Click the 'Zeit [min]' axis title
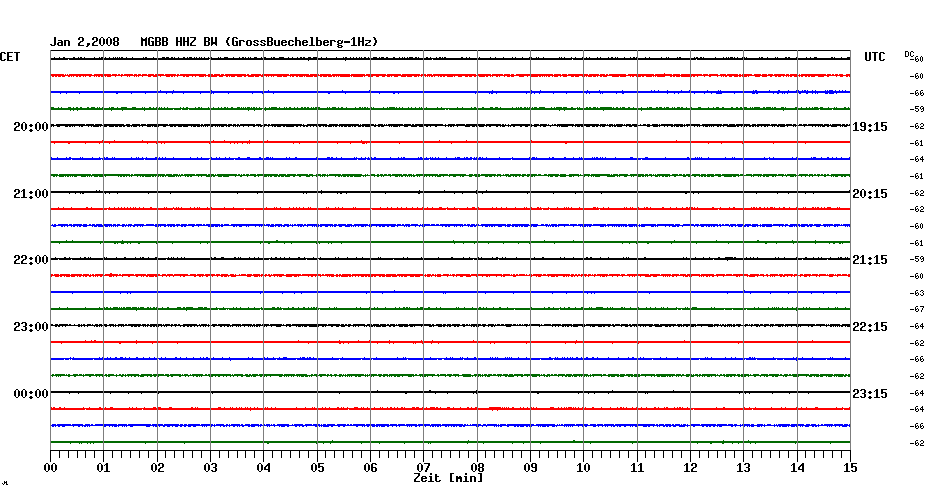This screenshot has width=930, height=494. pos(448,478)
